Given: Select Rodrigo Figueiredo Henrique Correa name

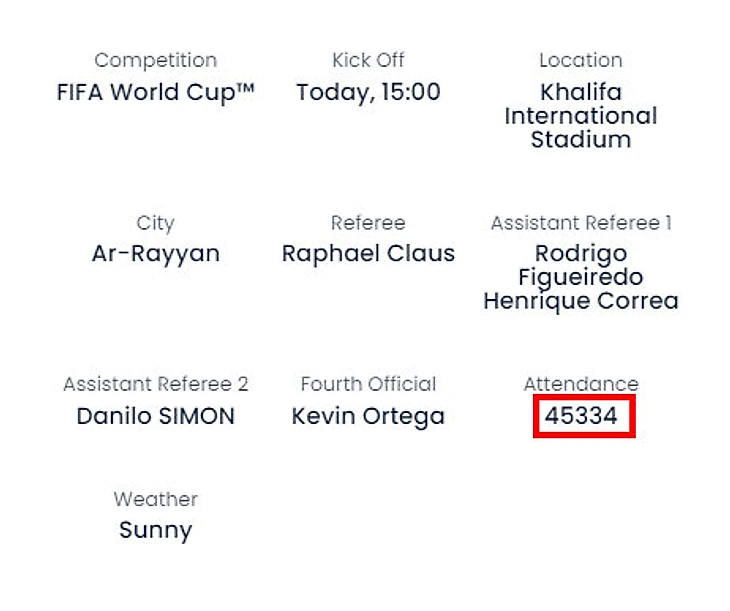Looking at the screenshot, I should 580,277.
